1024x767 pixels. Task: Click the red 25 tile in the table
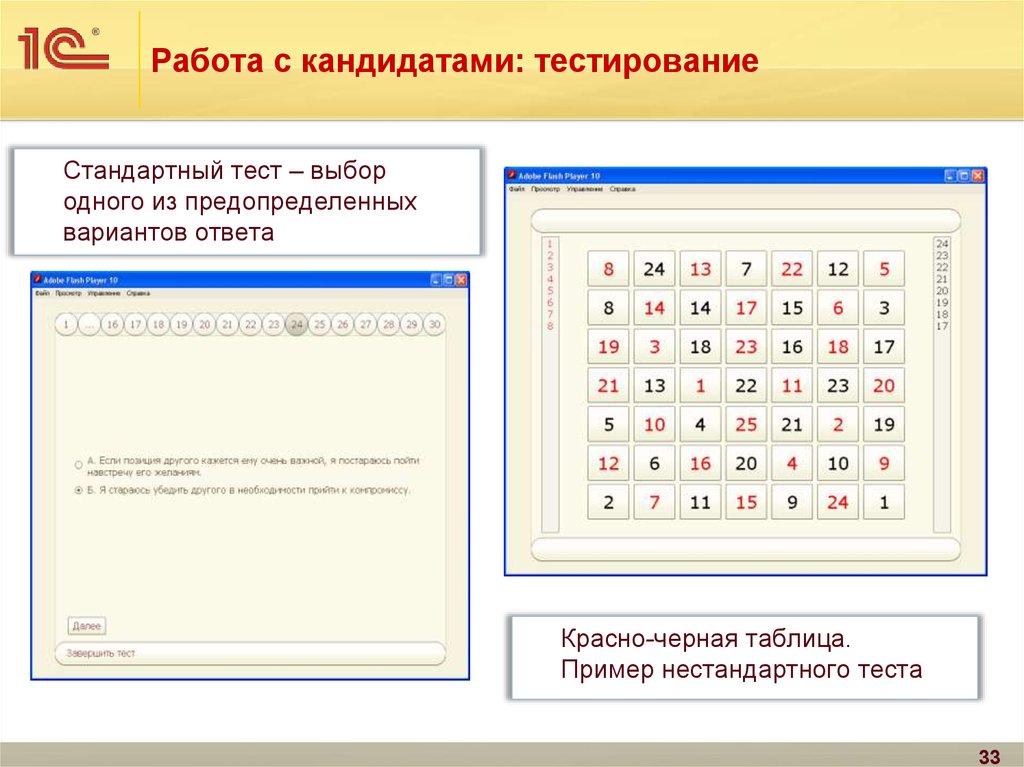tap(746, 425)
